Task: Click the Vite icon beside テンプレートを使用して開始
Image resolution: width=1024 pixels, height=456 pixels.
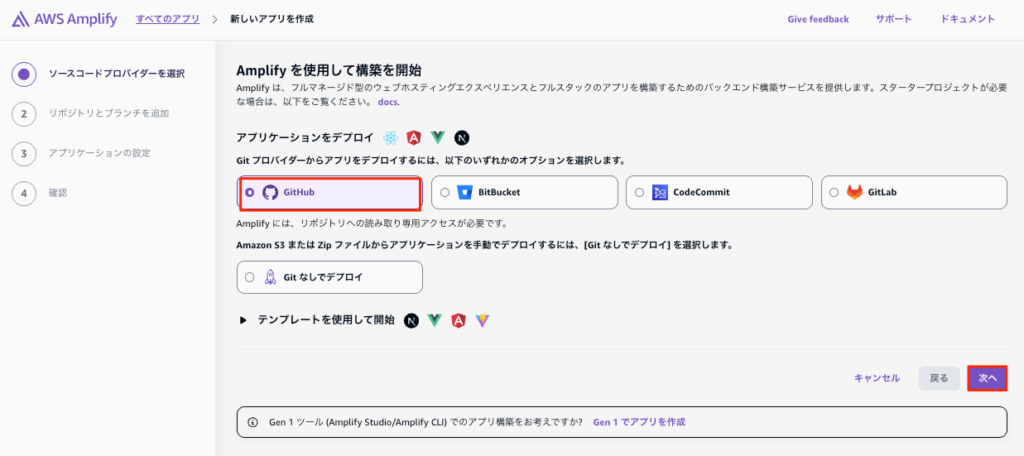Action: pyautogui.click(x=482, y=320)
